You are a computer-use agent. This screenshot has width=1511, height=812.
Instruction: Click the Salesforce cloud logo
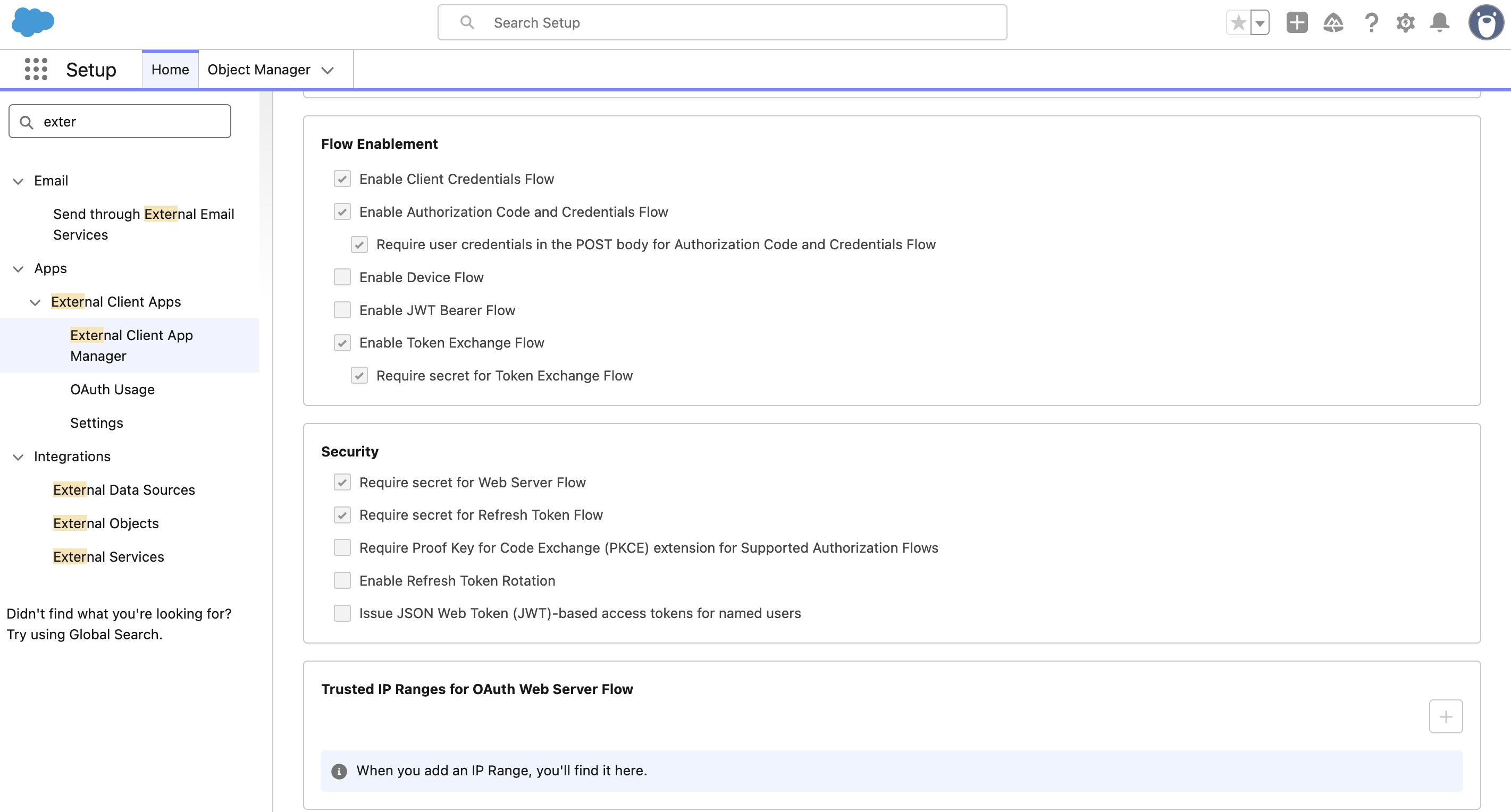(x=33, y=22)
